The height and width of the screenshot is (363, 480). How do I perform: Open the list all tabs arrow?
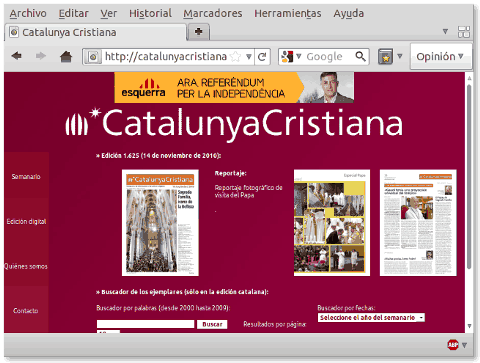coord(445,32)
